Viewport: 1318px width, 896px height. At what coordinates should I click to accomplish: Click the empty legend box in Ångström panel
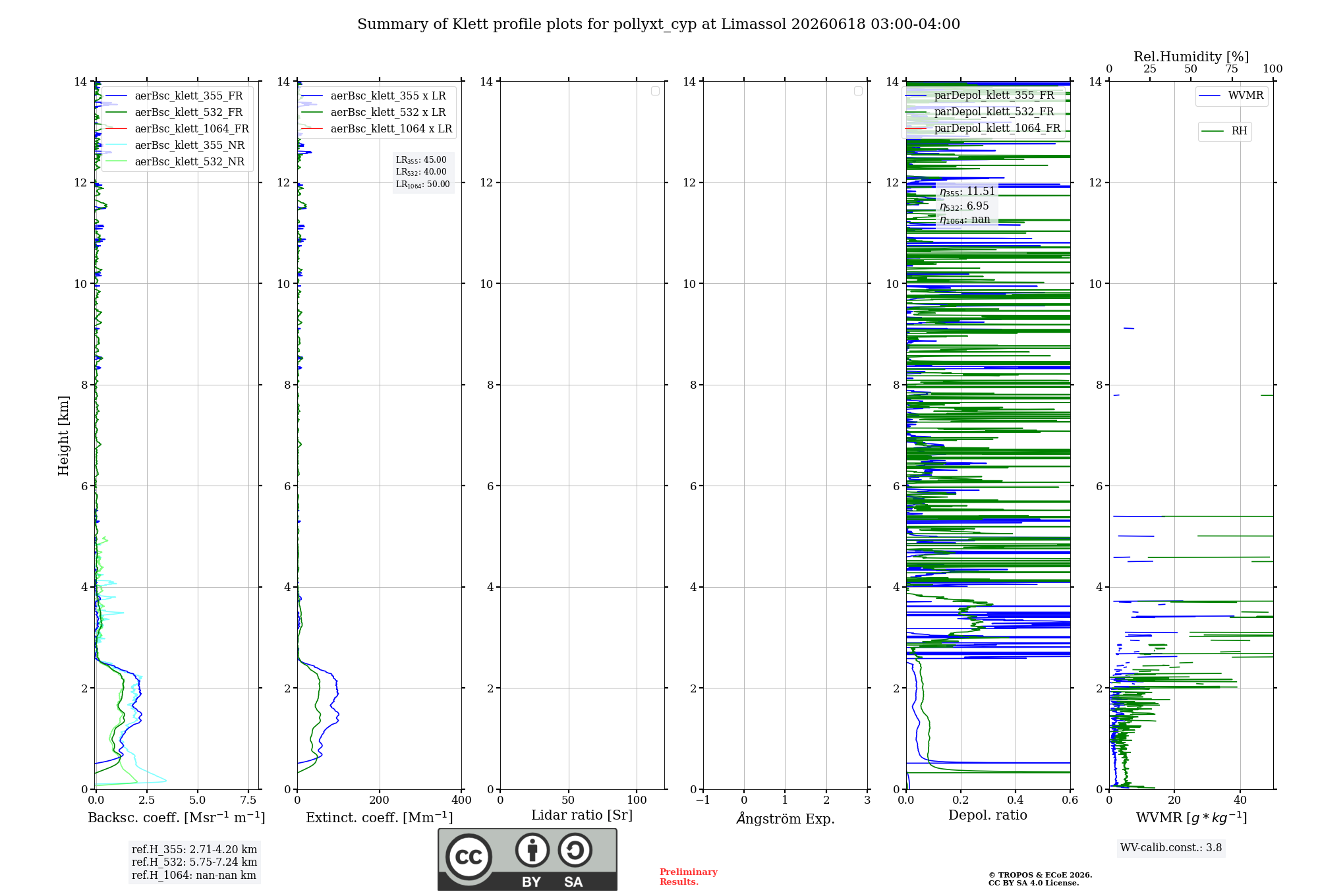(x=858, y=91)
